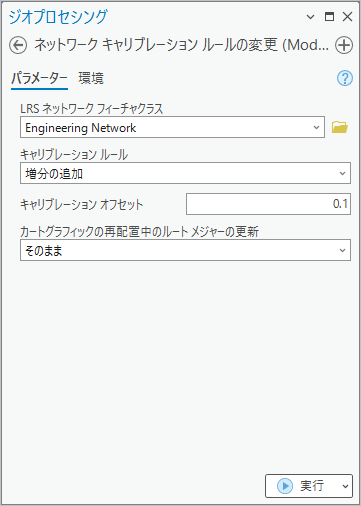Image resolution: width=361 pixels, height=506 pixels.
Task: Expand the 実行 button dropdown arrow
Action: 345,486
